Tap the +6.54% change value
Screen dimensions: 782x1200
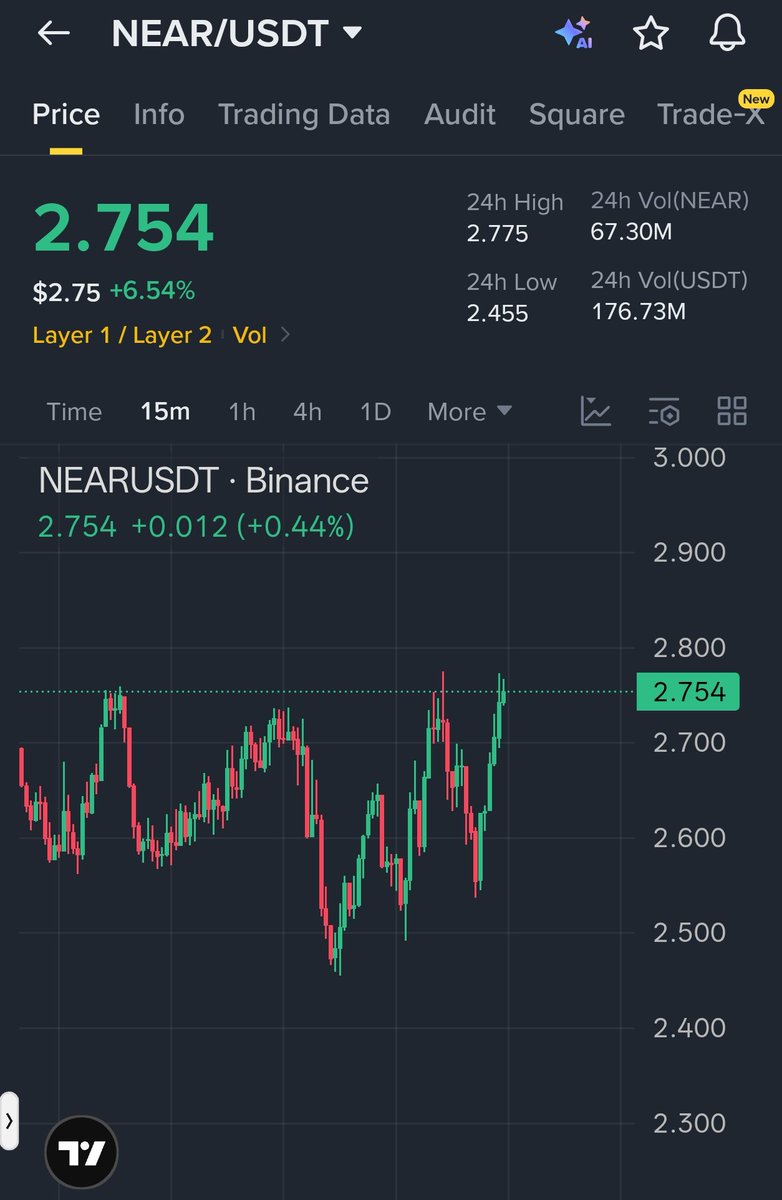(152, 291)
